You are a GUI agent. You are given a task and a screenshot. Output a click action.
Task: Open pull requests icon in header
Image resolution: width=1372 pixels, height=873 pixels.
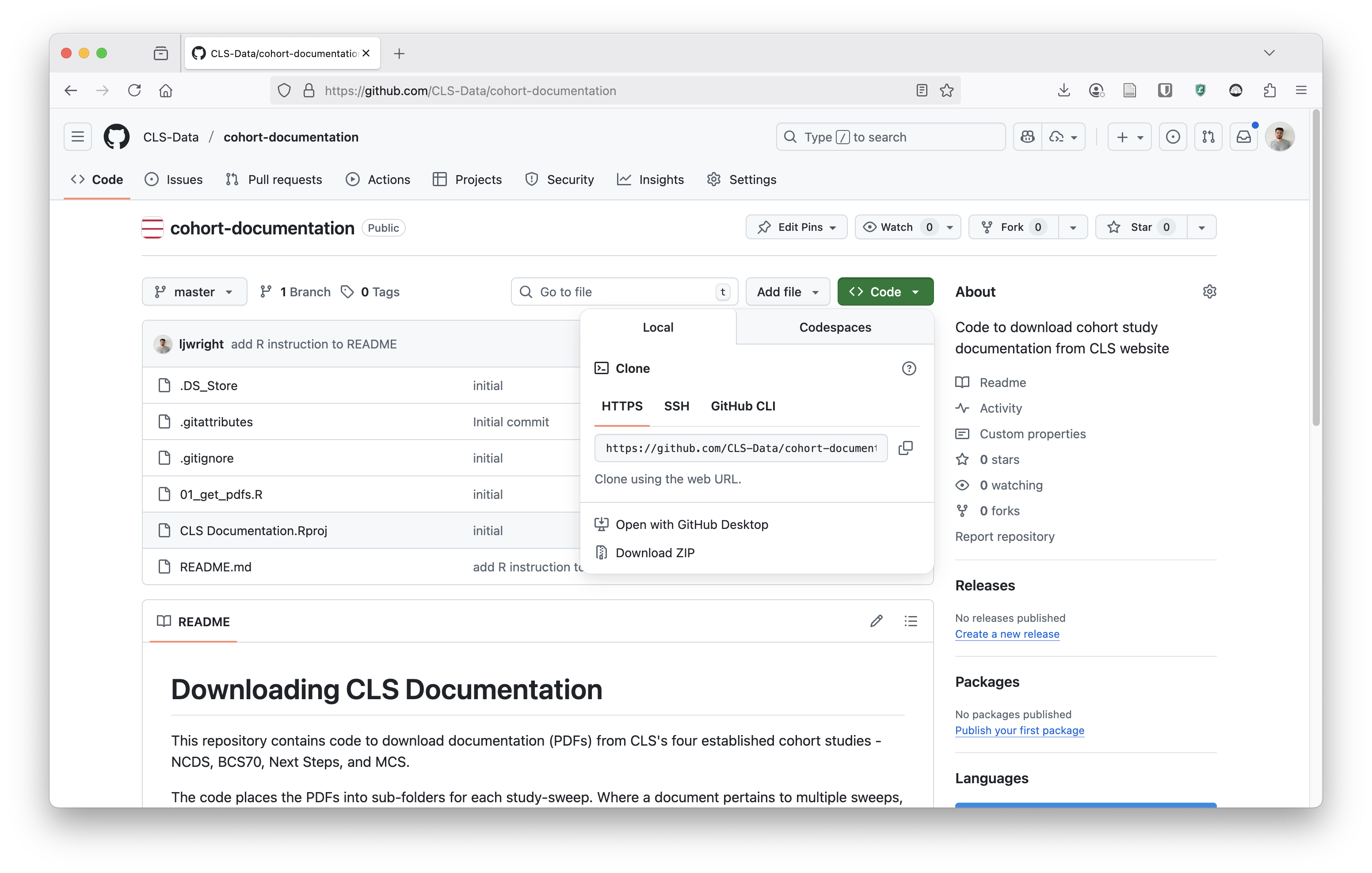coord(1208,137)
